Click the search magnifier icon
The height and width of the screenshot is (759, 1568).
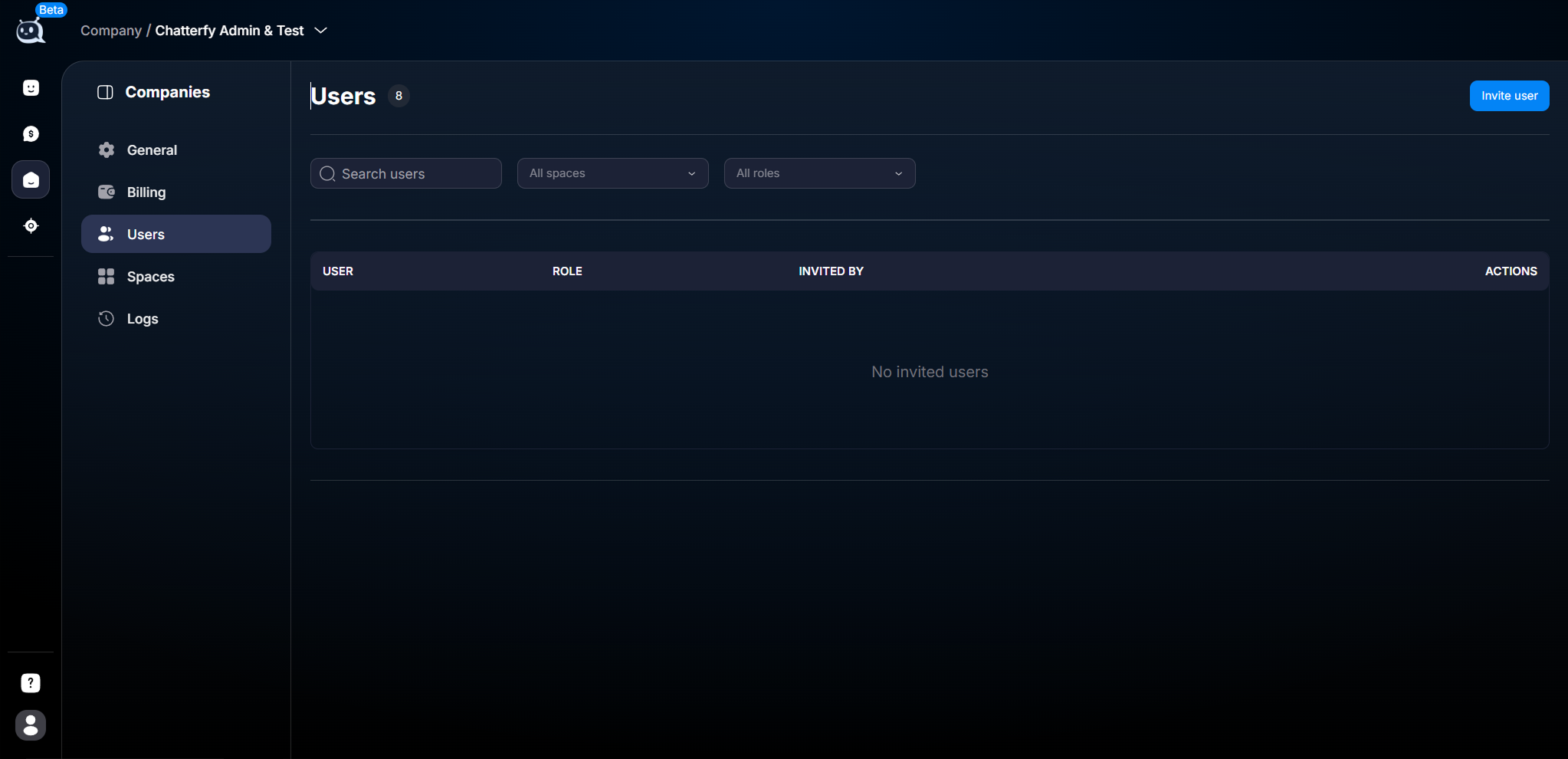click(327, 174)
